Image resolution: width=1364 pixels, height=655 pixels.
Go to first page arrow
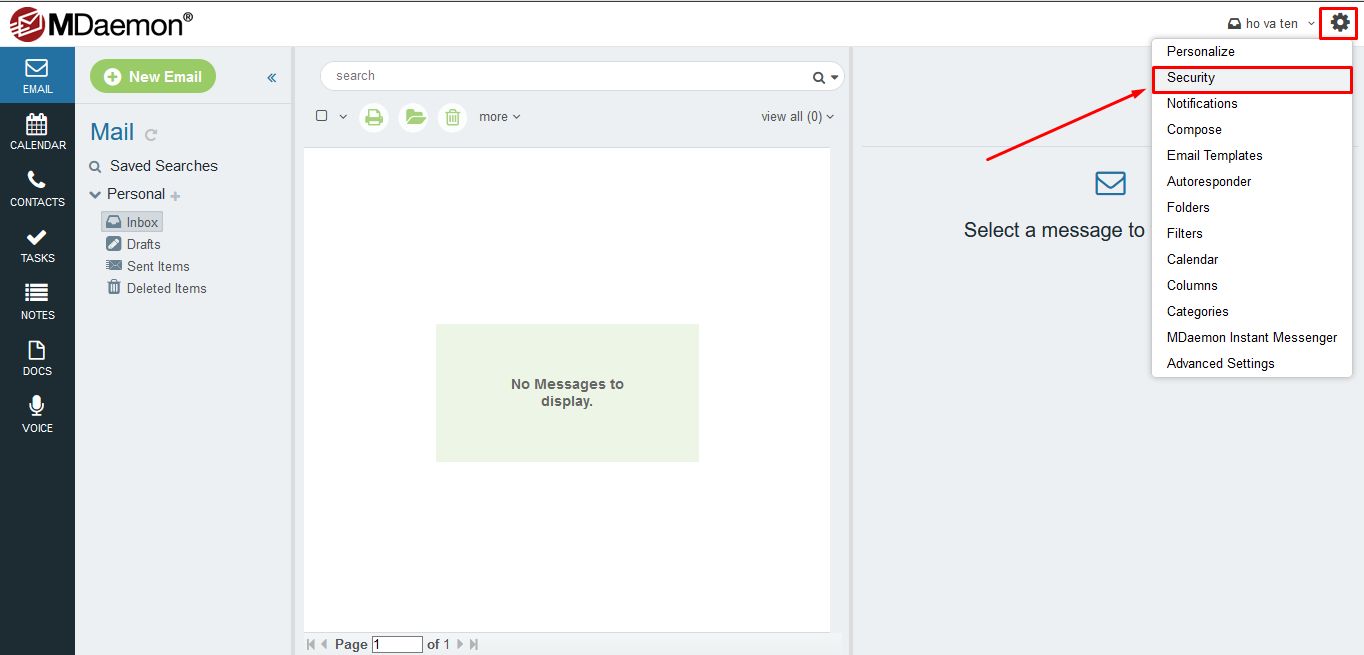(x=311, y=645)
